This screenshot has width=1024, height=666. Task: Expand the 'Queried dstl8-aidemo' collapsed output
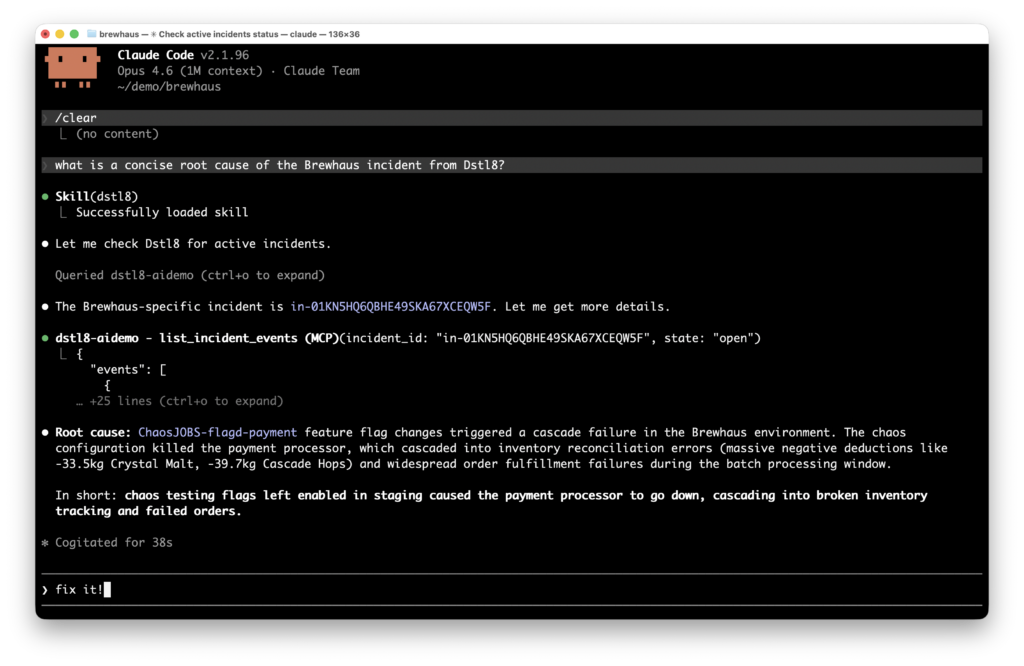click(190, 275)
